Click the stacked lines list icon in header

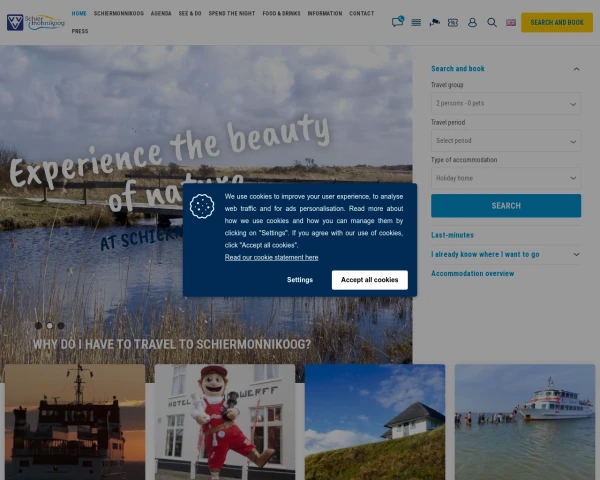416,23
